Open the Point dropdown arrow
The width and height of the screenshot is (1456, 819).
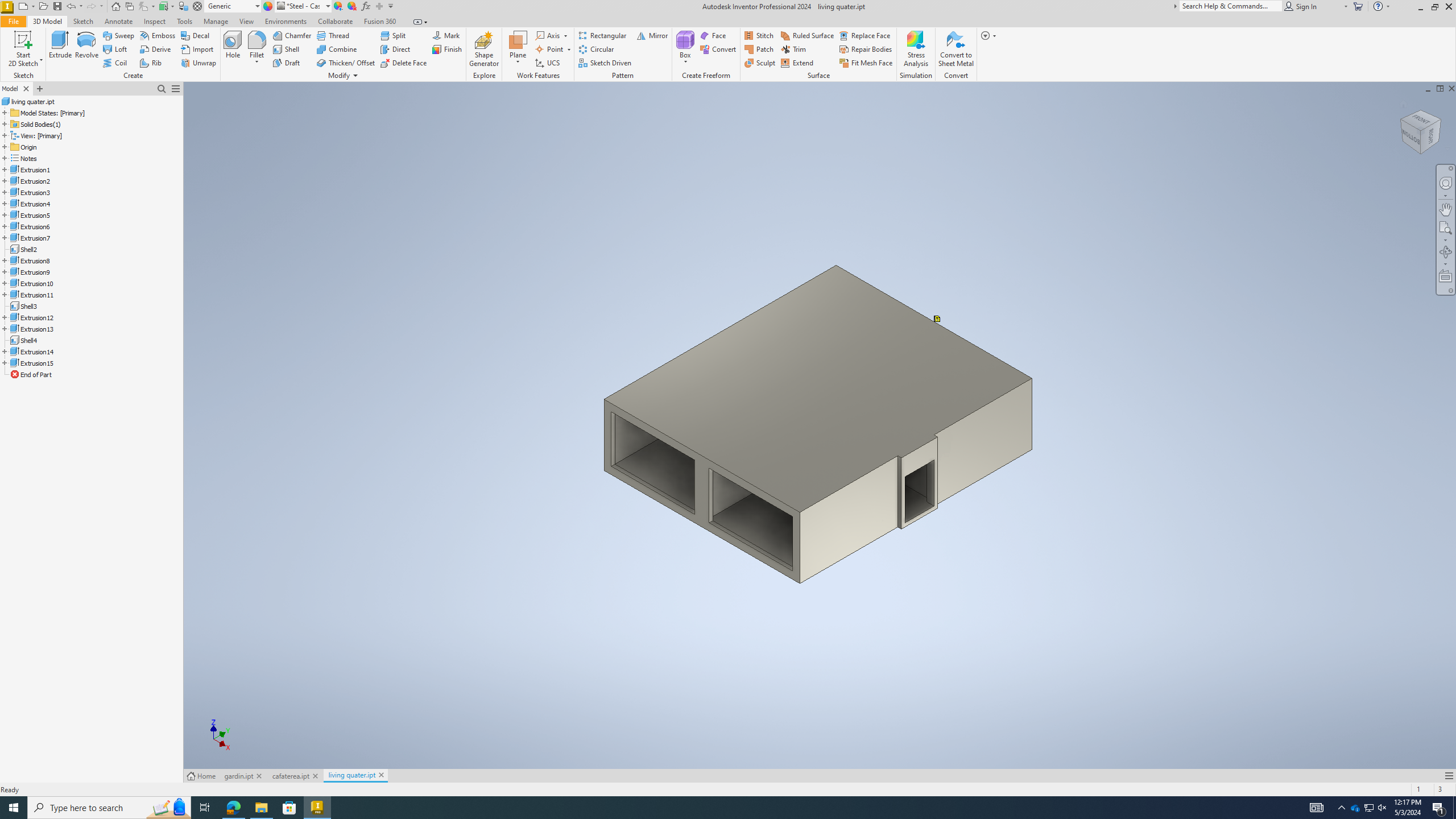(568, 49)
